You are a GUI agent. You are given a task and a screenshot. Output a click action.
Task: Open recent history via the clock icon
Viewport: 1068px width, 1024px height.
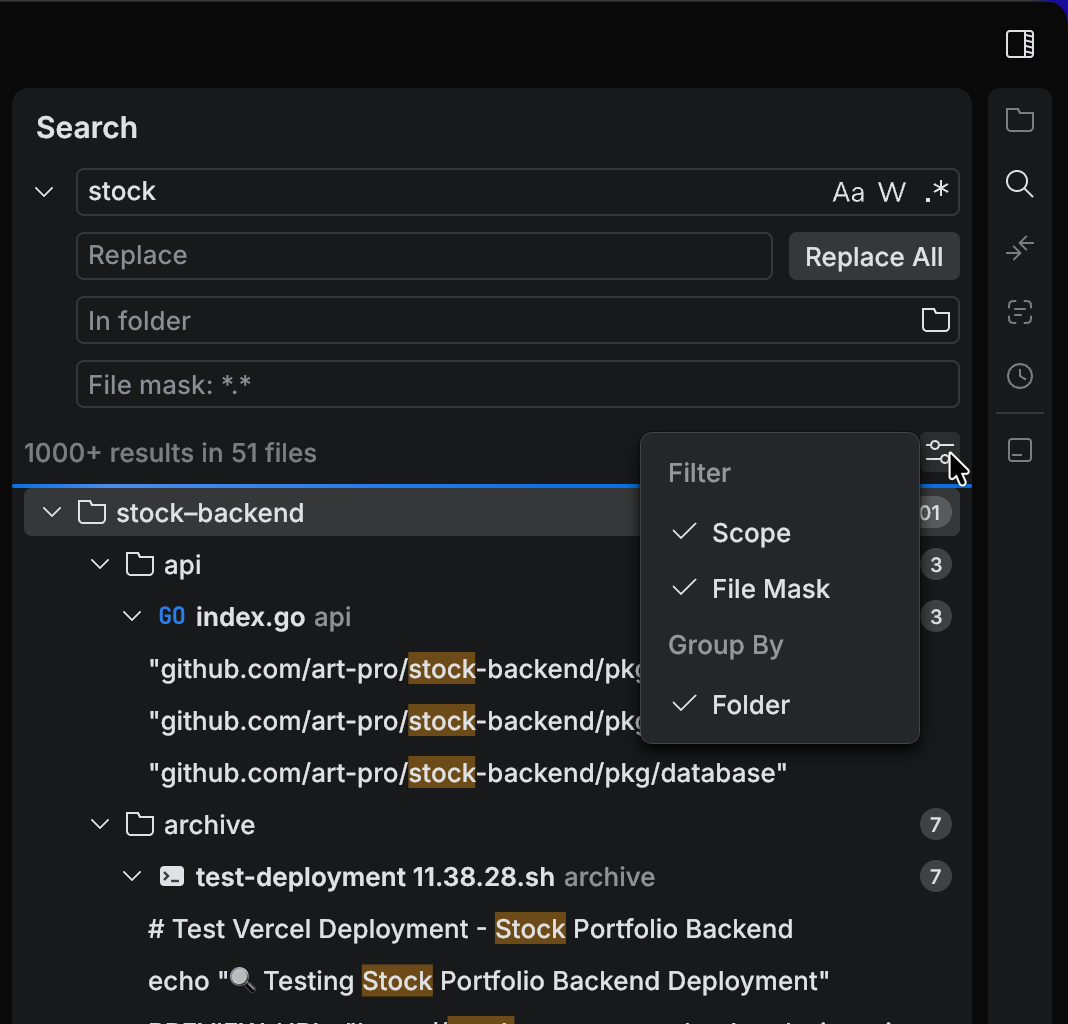point(1019,376)
